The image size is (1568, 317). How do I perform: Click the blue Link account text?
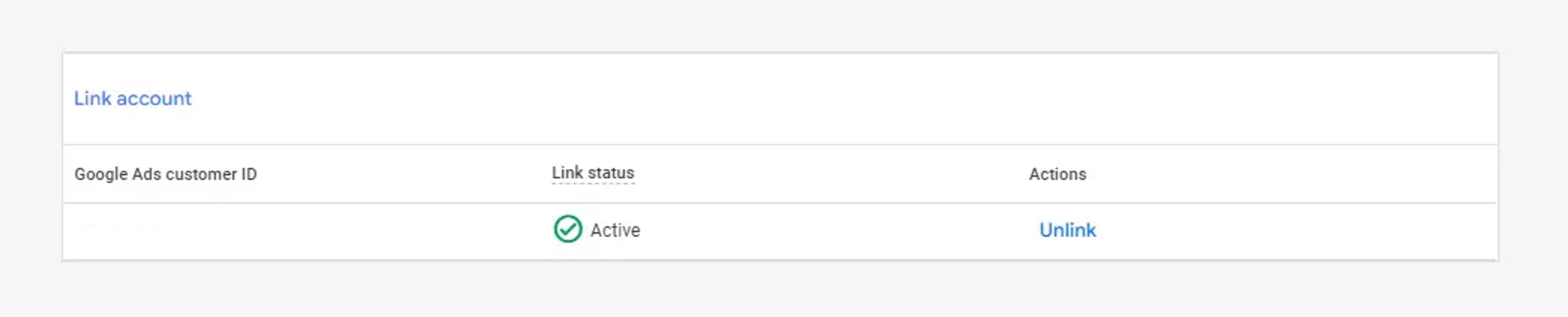pos(132,99)
